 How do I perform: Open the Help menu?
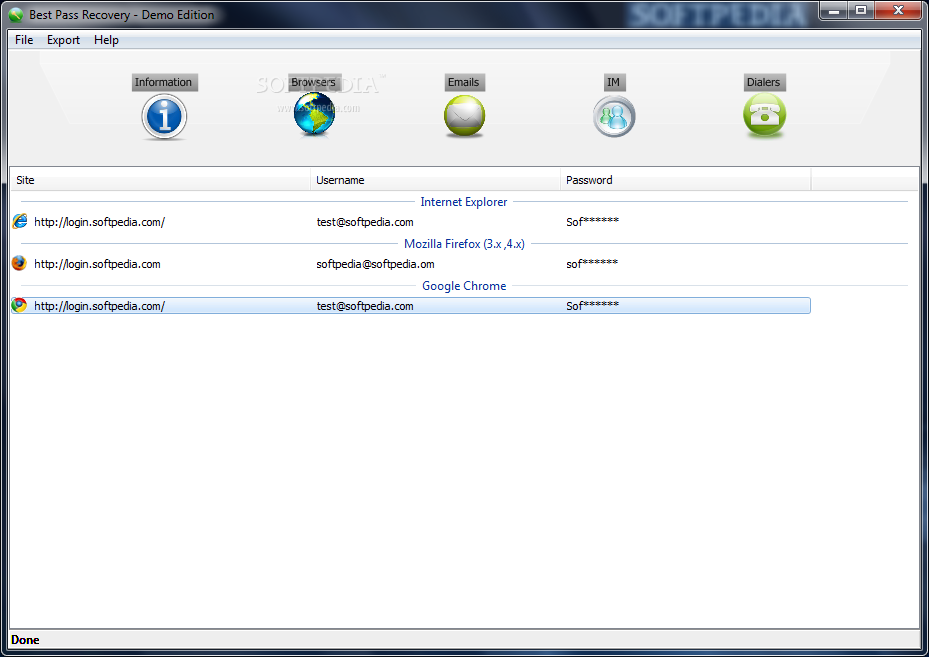(107, 40)
